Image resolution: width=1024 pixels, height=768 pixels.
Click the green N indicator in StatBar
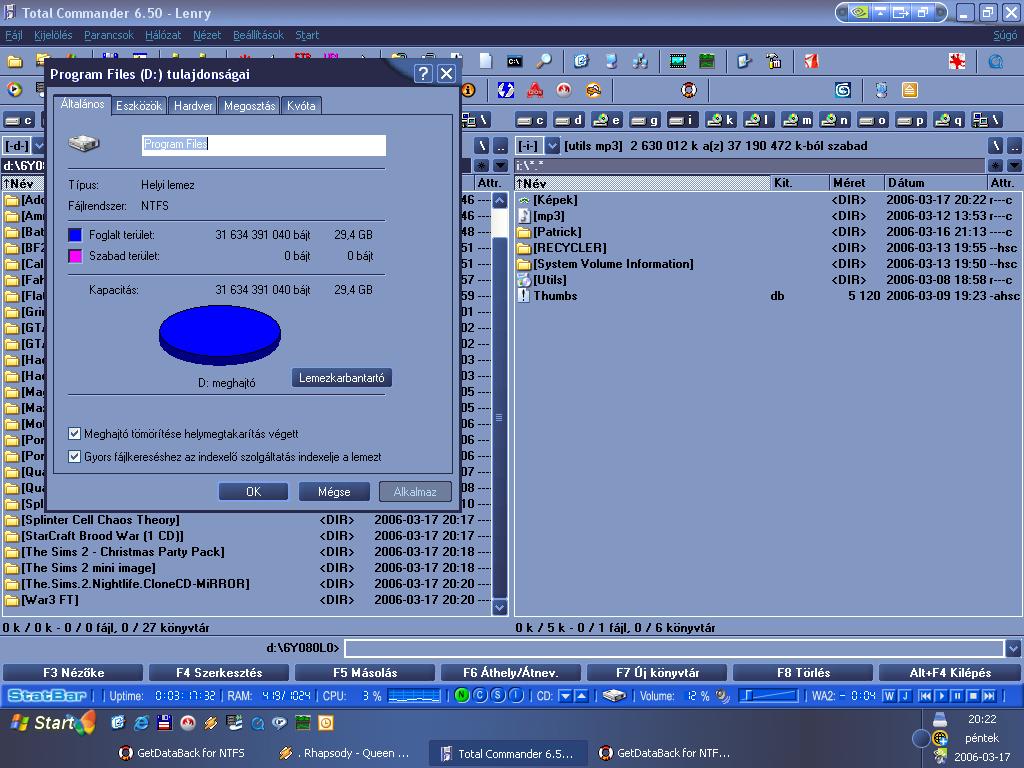462,696
